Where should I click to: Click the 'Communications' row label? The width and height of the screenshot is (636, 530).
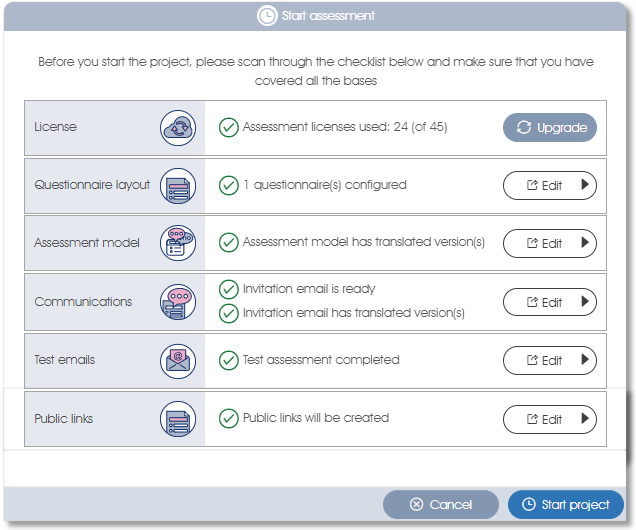click(83, 302)
